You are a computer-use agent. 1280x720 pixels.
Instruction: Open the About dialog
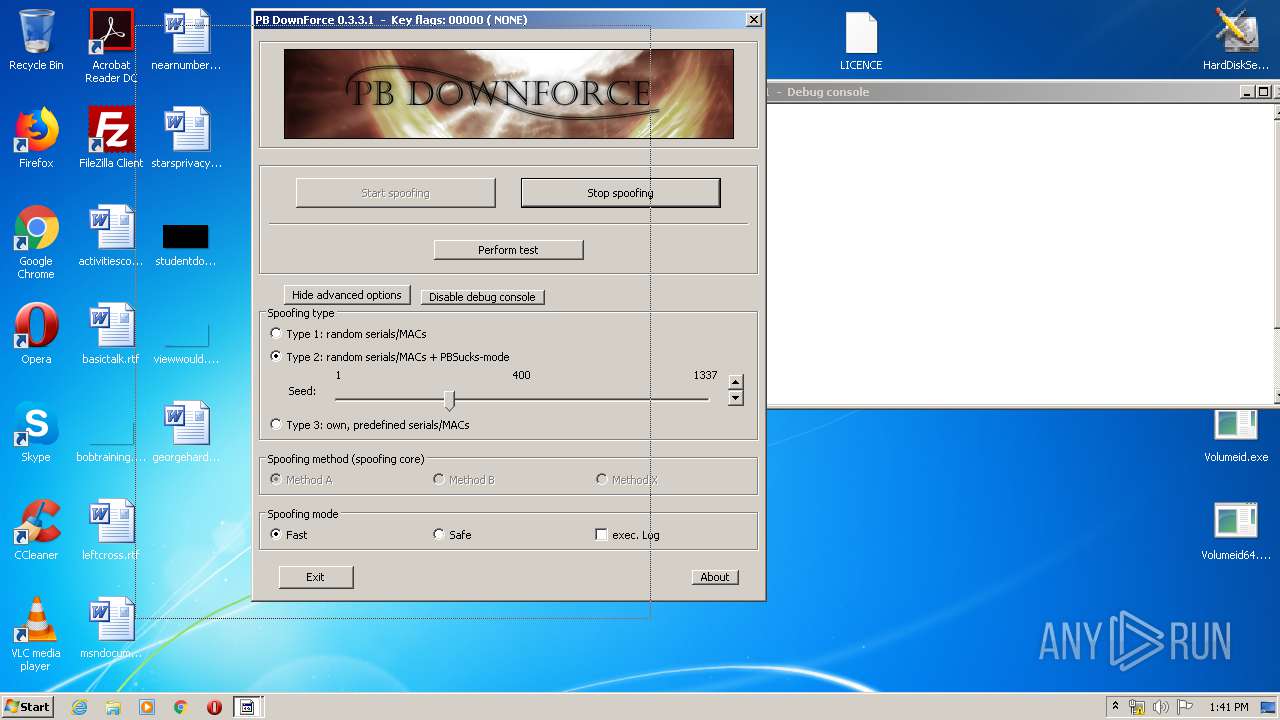click(715, 577)
